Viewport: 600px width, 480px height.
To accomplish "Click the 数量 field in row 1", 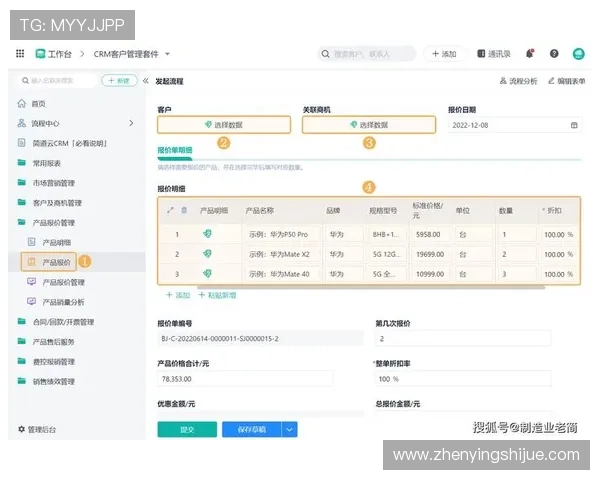I will (517, 234).
